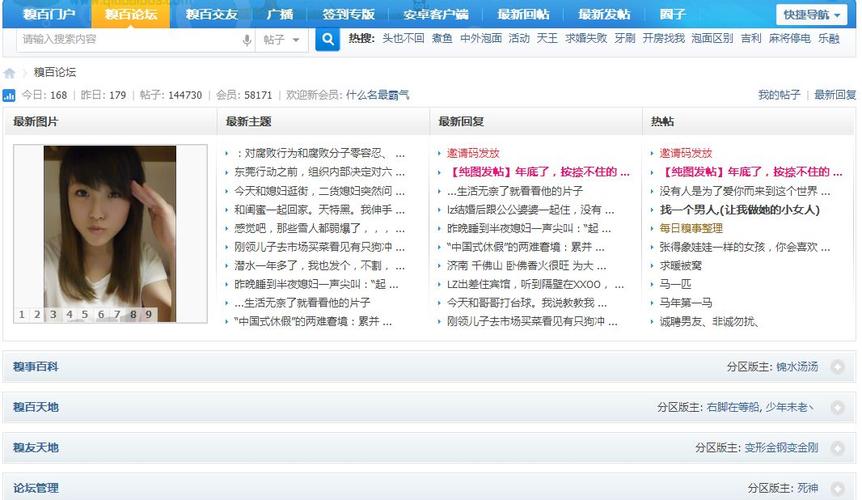Collapse the 论坛管理 section toggle icon
This screenshot has width=862, height=500.
coord(837,488)
